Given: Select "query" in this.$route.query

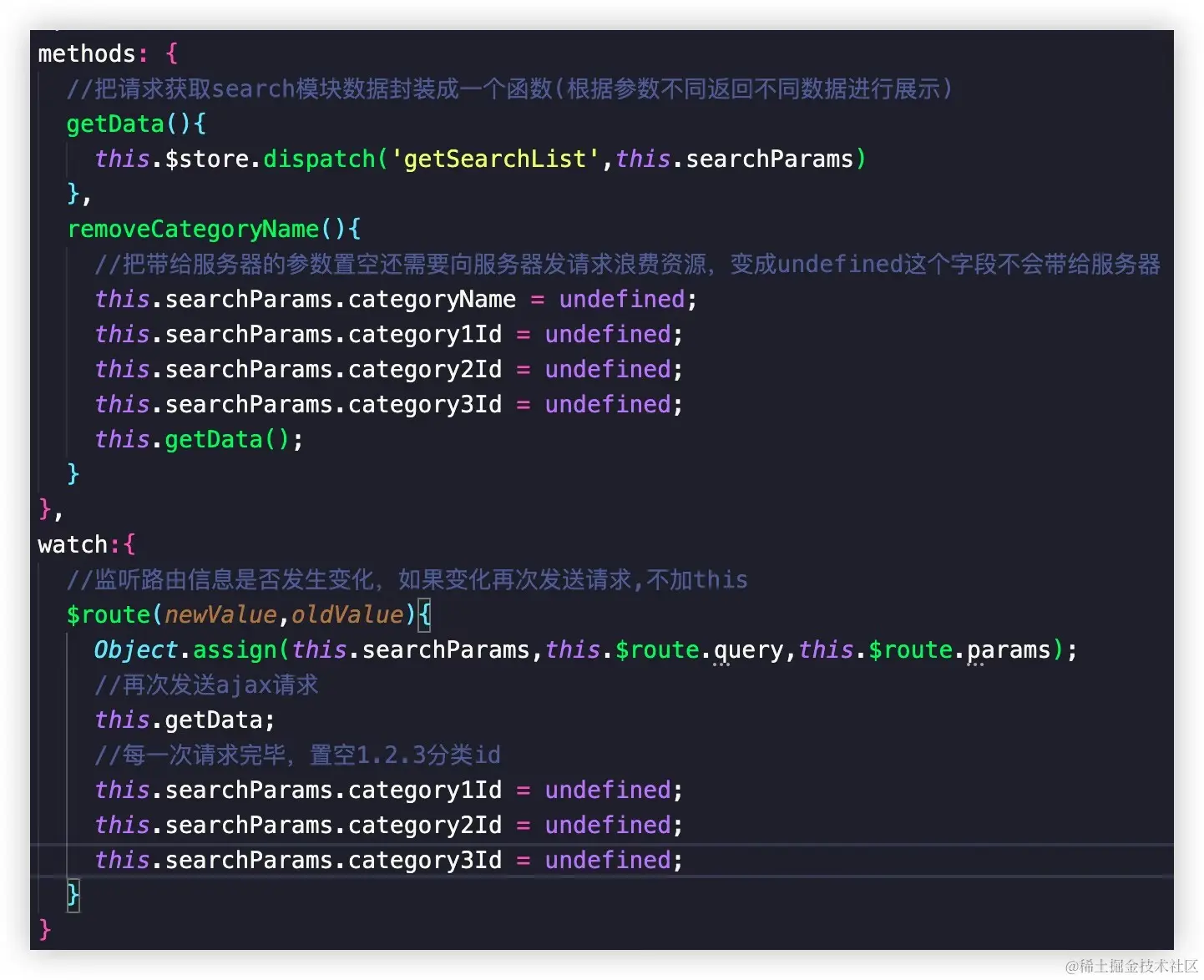Looking at the screenshot, I should pyautogui.click(x=748, y=650).
